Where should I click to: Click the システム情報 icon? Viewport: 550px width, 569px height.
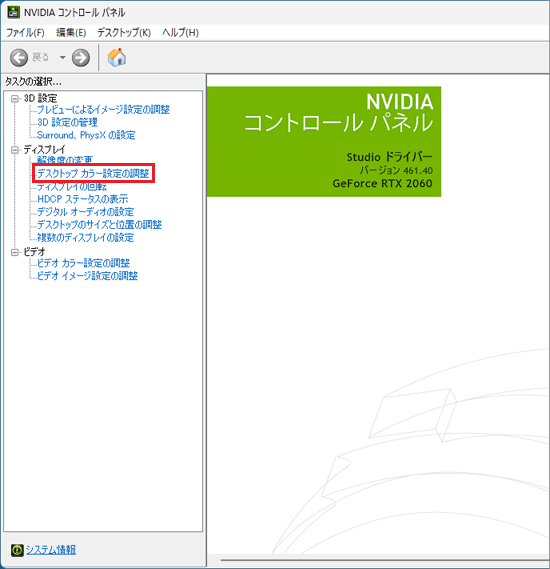tap(17, 550)
